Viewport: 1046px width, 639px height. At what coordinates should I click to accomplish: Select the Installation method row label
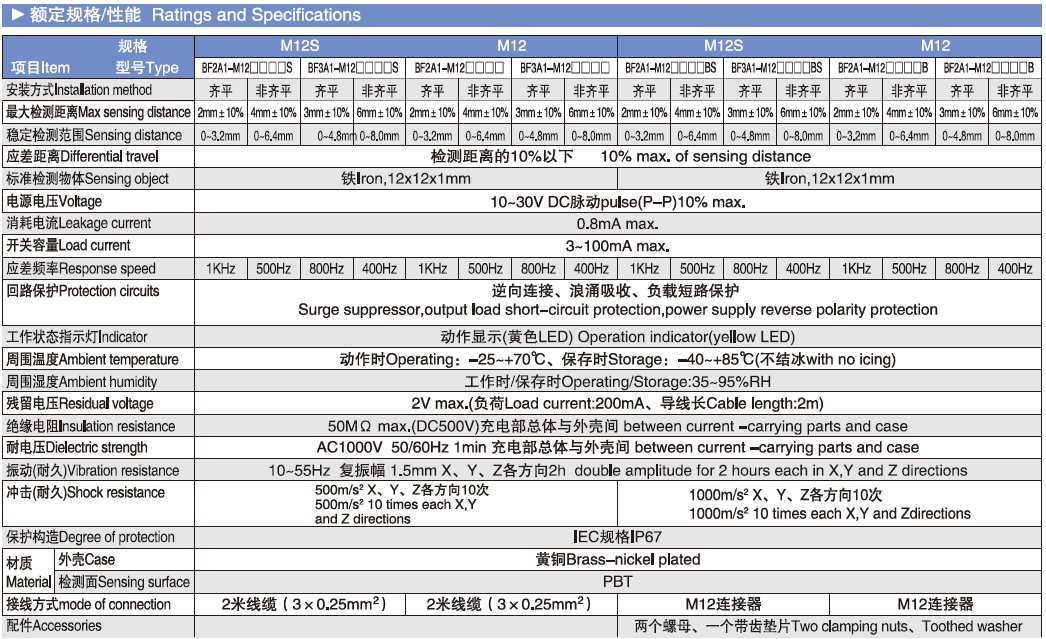[79, 90]
